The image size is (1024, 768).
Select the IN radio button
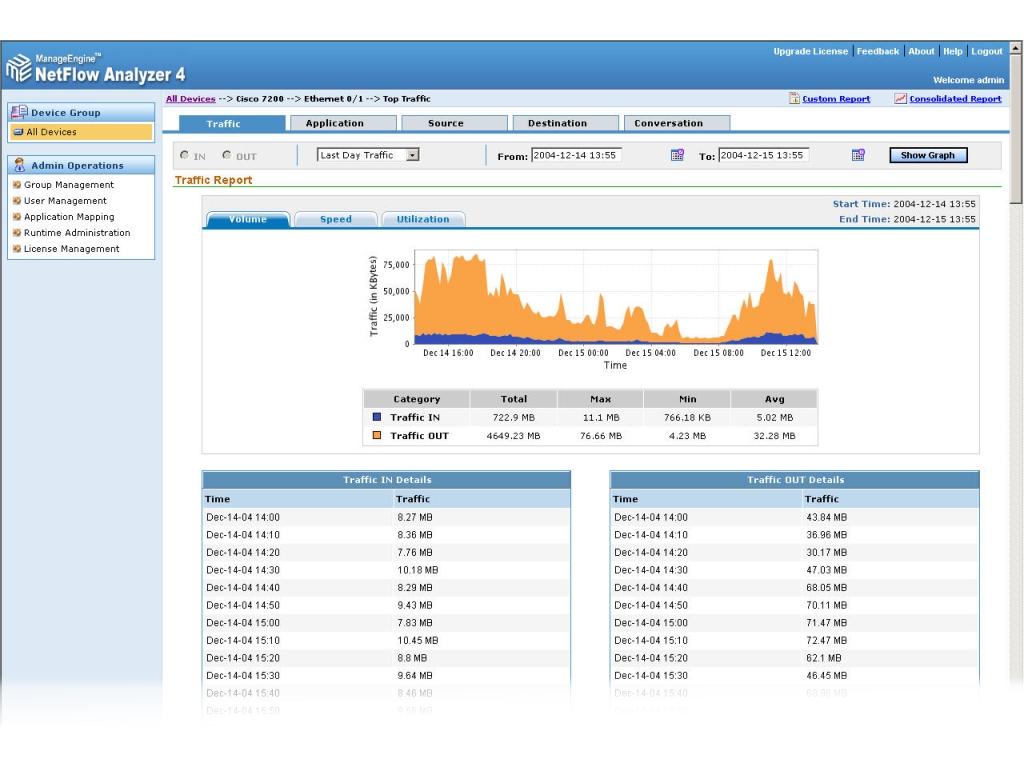pos(184,155)
